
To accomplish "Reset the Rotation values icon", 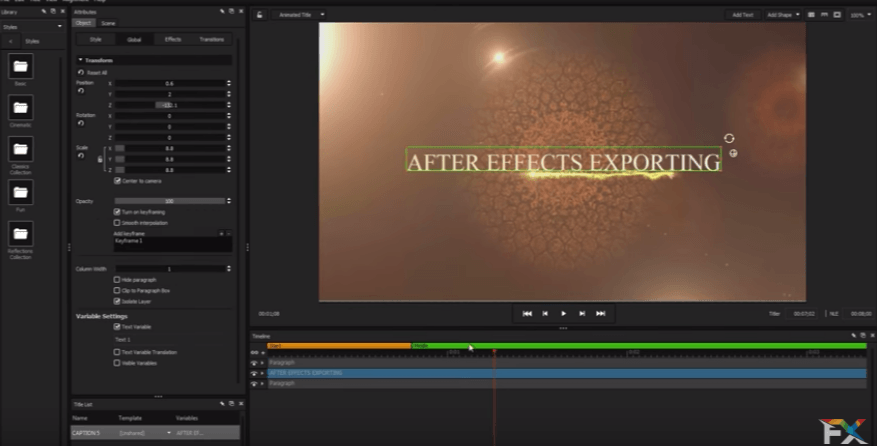I will pyautogui.click(x=80, y=123).
